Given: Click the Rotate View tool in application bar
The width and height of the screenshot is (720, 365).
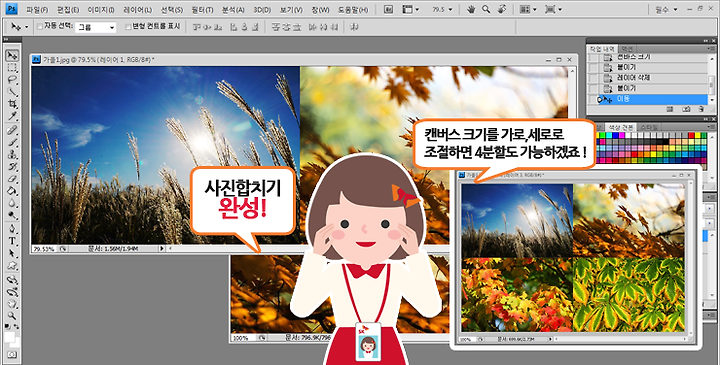Looking at the screenshot, I should click(502, 9).
